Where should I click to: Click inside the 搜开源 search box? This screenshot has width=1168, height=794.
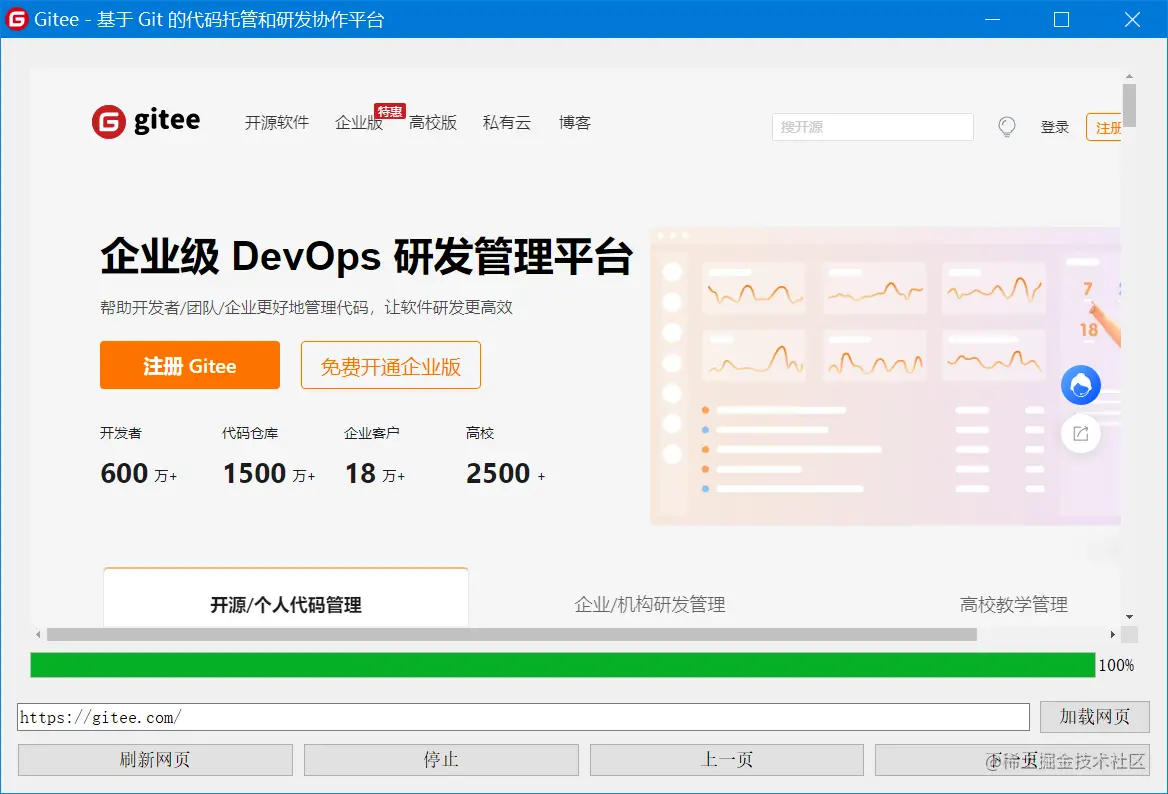[x=872, y=127]
